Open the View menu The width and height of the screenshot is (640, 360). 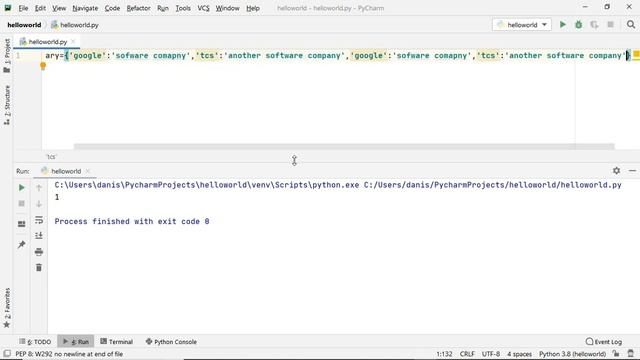[x=59, y=8]
